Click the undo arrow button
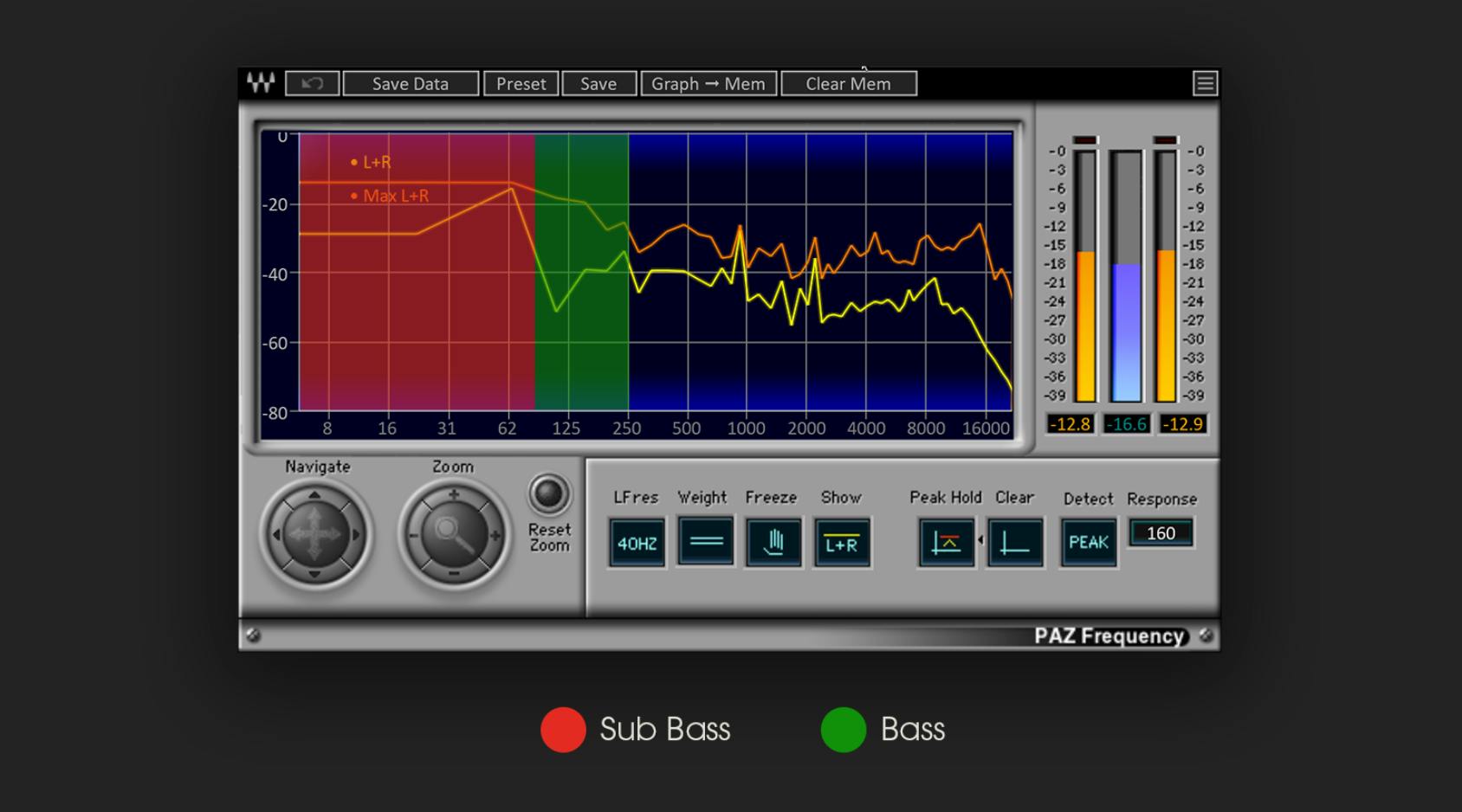Viewport: 1462px width, 812px height. [x=312, y=83]
